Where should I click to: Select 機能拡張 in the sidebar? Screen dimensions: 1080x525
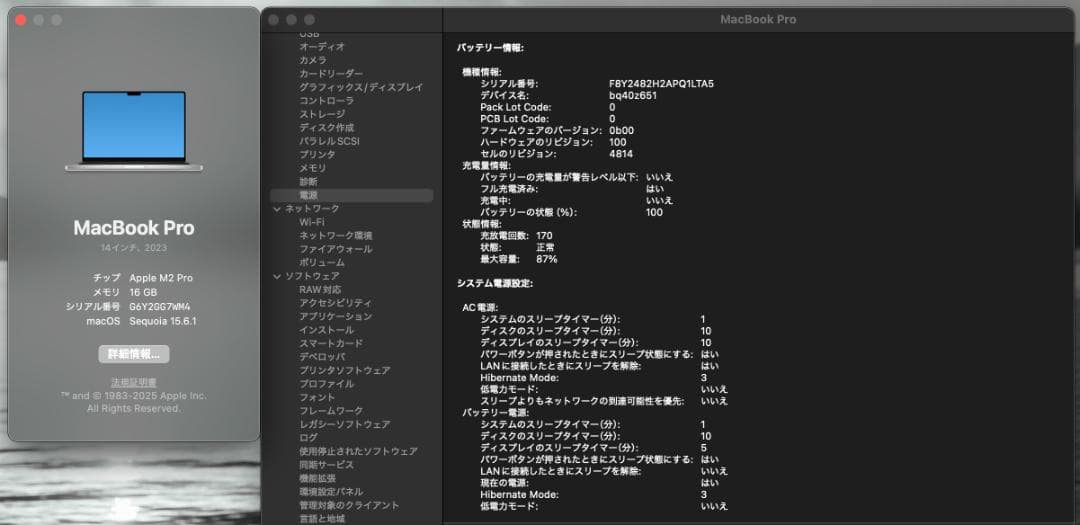tap(318, 478)
